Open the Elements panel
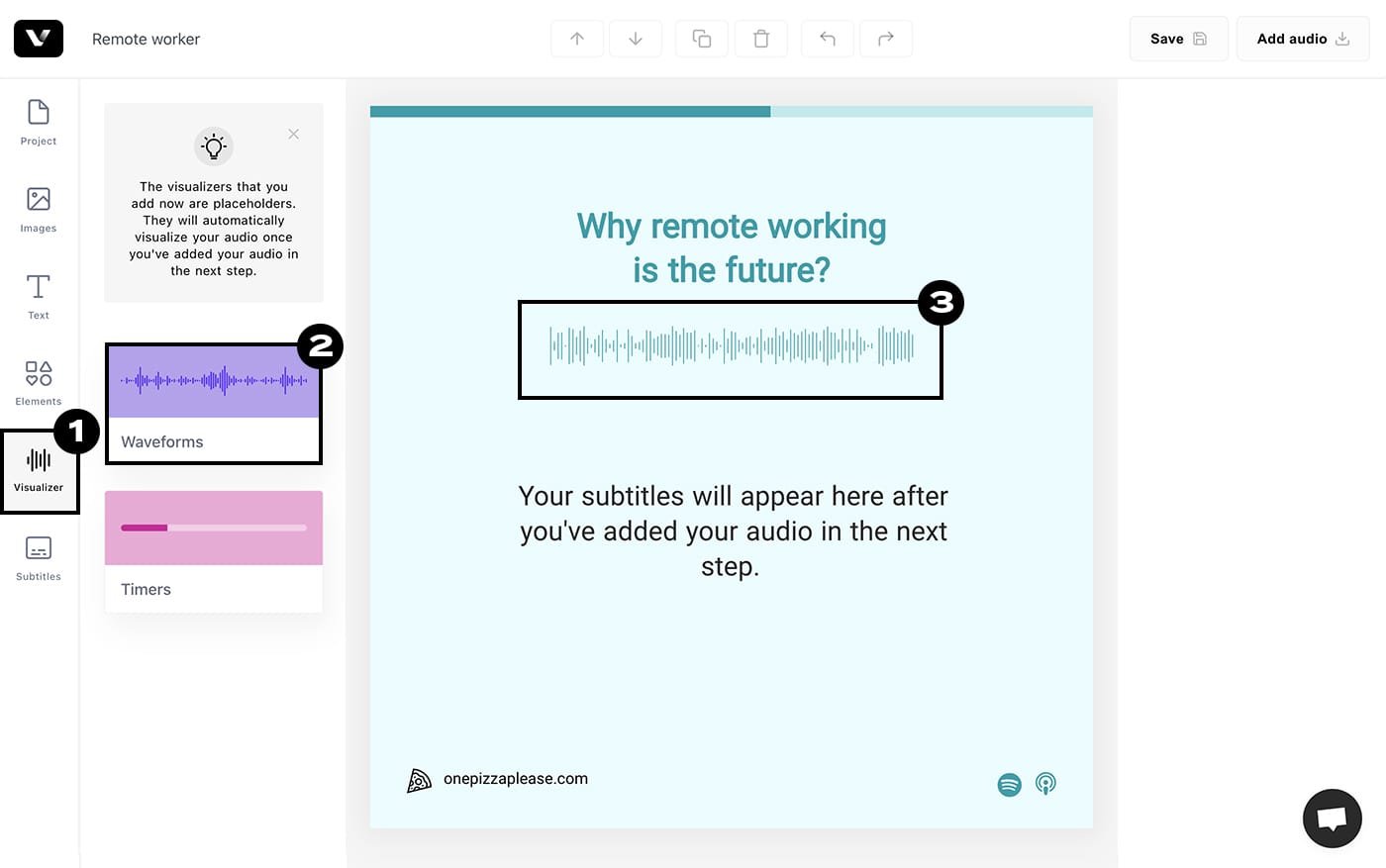Image resolution: width=1386 pixels, height=868 pixels. pyautogui.click(x=38, y=384)
